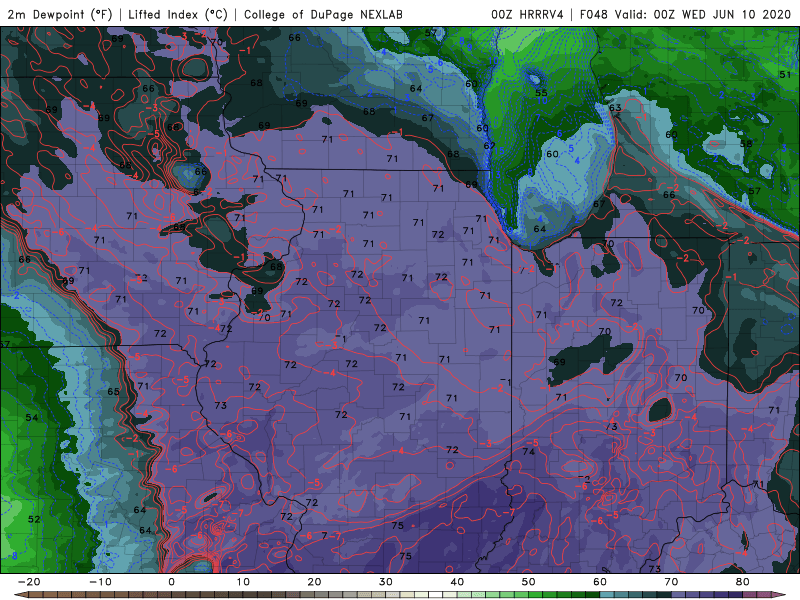The height and width of the screenshot is (600, 800).
Task: Click the "00Z HRRRV4" model run label
Action: [x=527, y=14]
